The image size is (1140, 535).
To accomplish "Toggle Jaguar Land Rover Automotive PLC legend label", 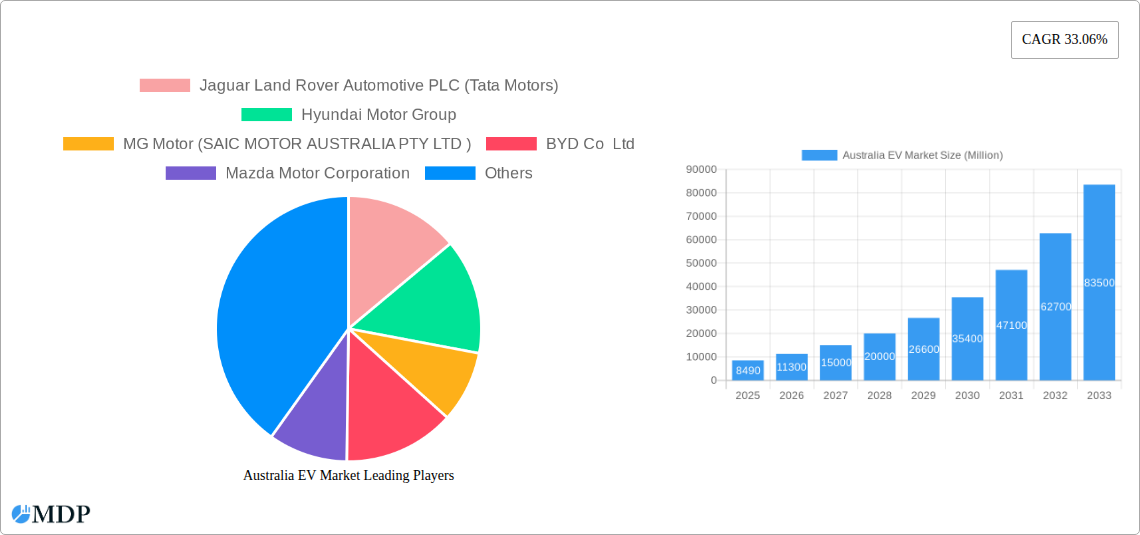I will (379, 86).
